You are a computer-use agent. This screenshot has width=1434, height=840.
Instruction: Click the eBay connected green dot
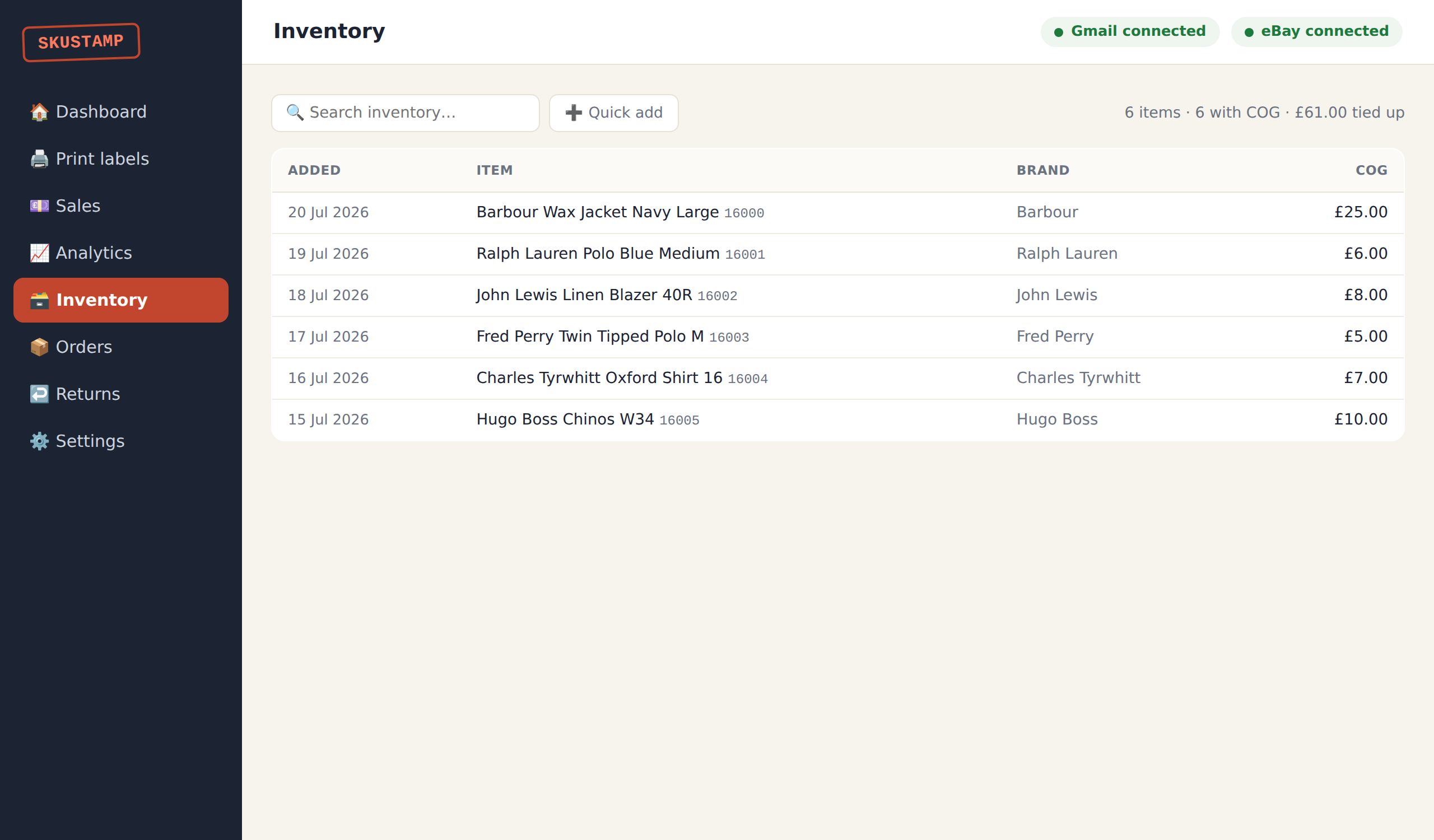click(x=1249, y=32)
